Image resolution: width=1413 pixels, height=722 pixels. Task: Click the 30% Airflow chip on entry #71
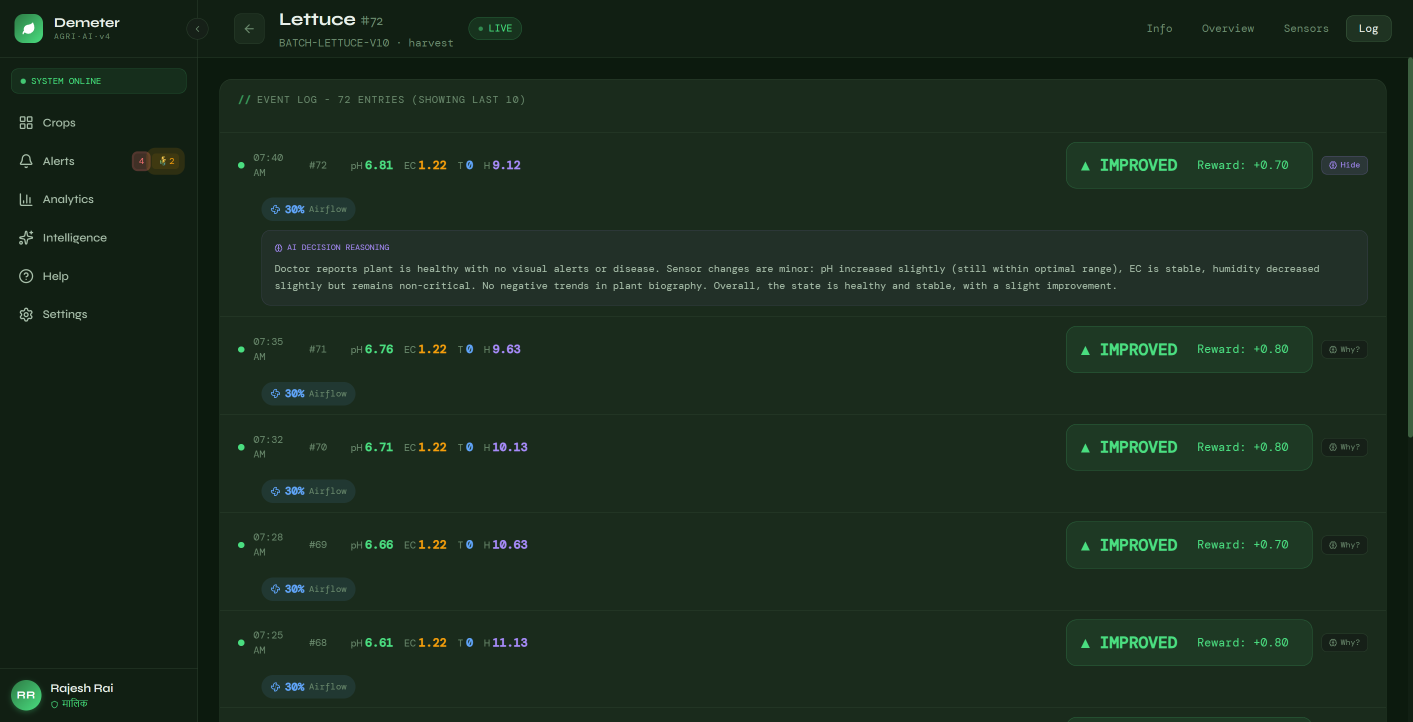pos(308,394)
